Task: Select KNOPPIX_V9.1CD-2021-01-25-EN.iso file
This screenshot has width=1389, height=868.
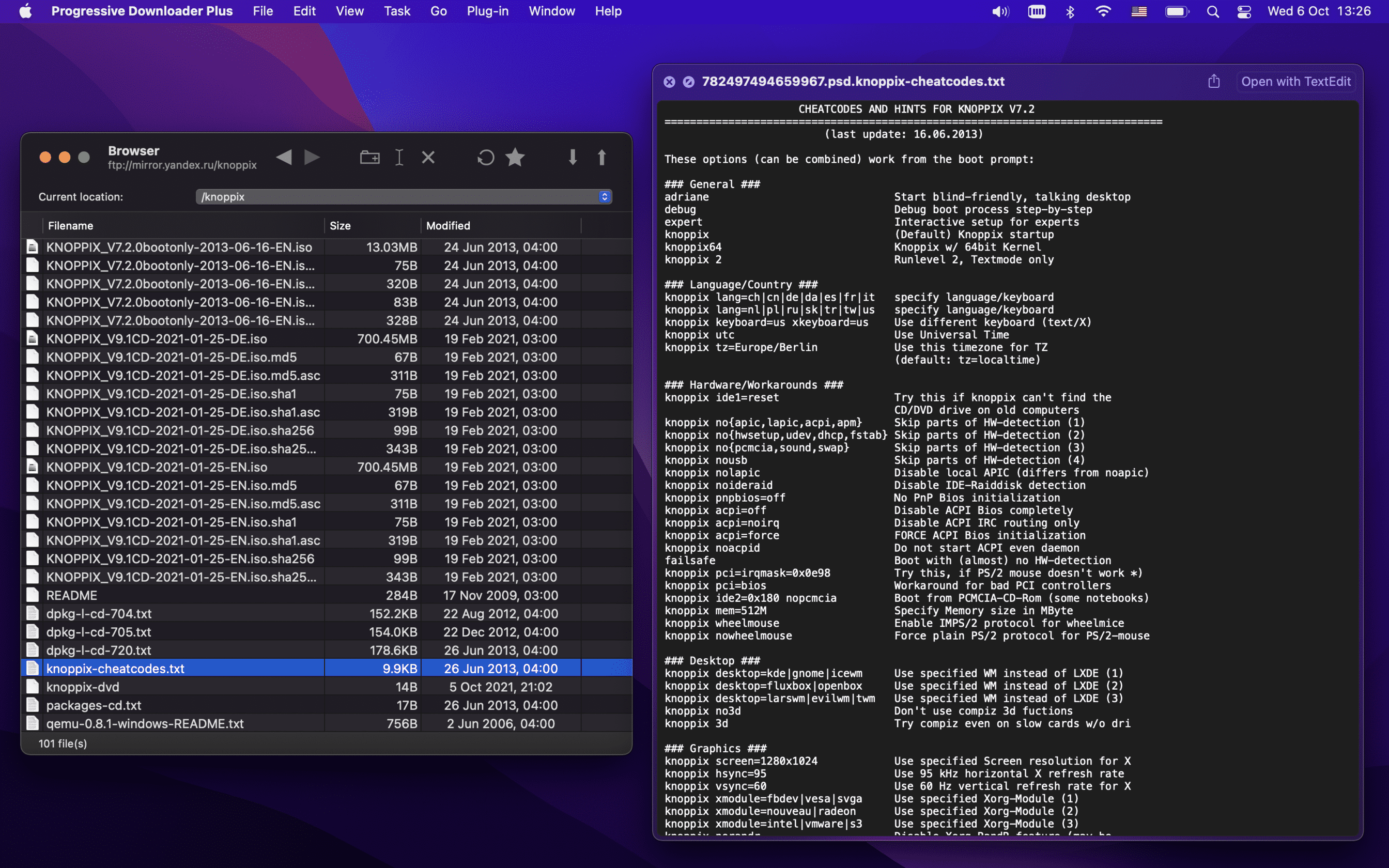Action: click(x=327, y=467)
